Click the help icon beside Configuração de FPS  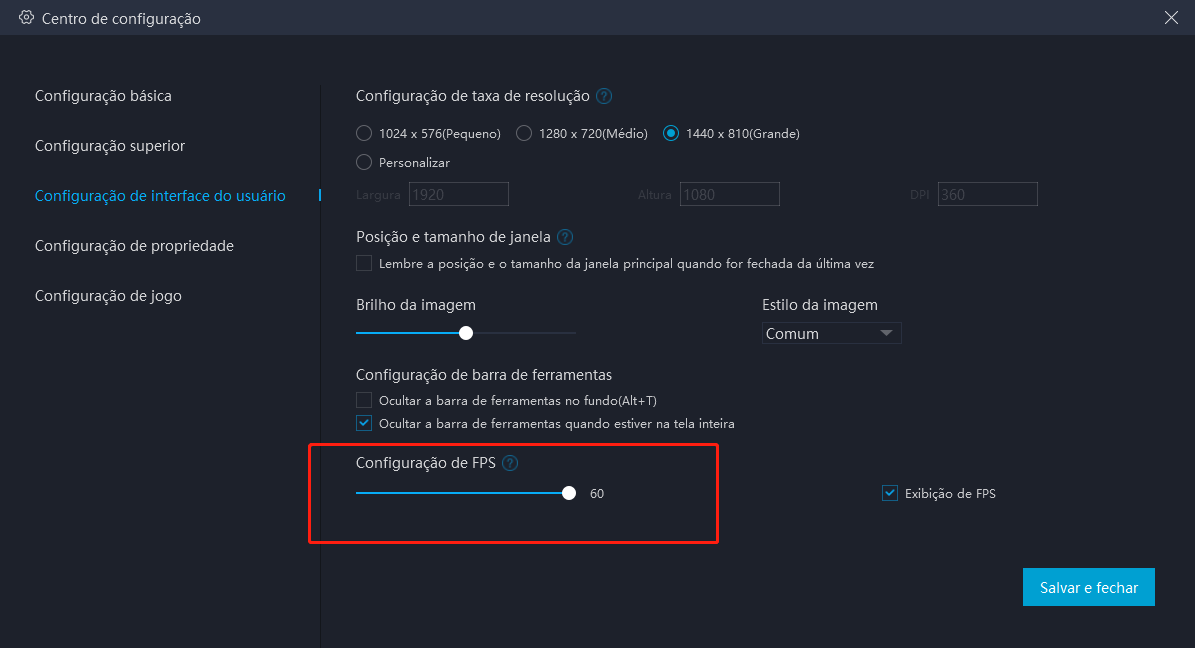pos(510,463)
